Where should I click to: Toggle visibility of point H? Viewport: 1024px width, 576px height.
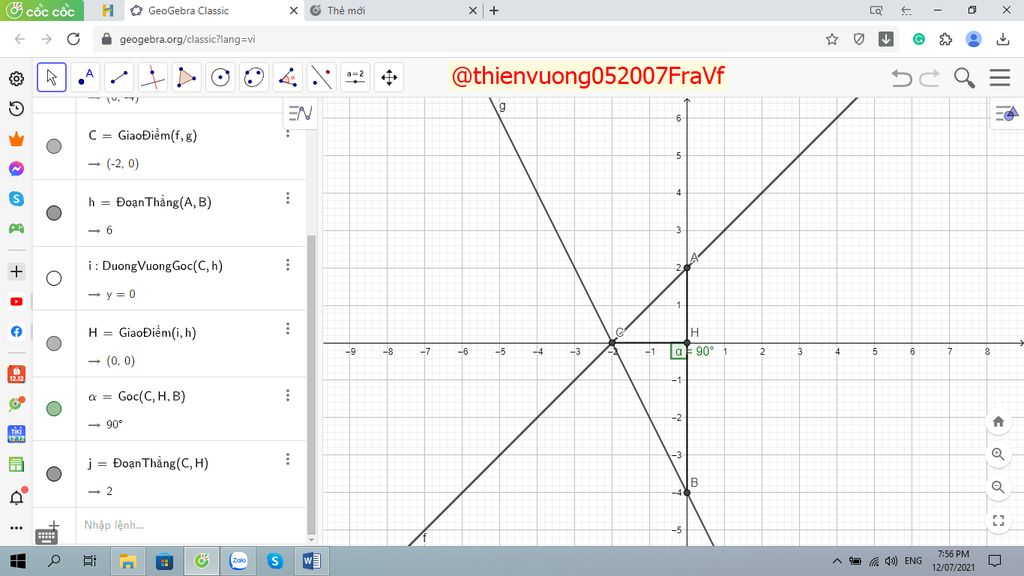54,344
